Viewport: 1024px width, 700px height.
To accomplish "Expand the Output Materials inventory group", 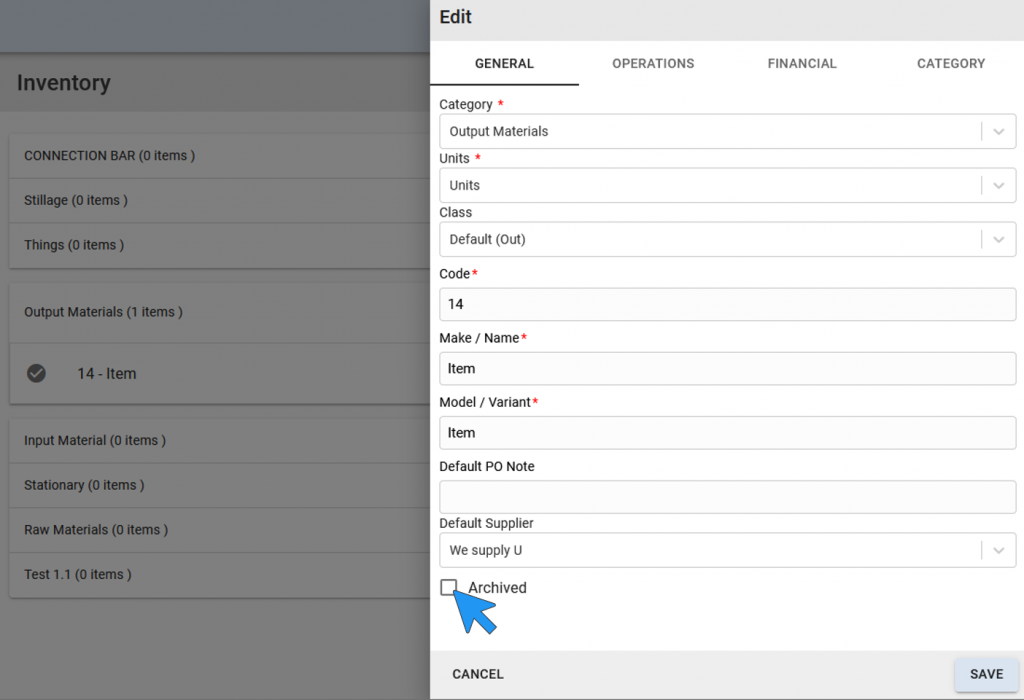I will click(x=219, y=312).
